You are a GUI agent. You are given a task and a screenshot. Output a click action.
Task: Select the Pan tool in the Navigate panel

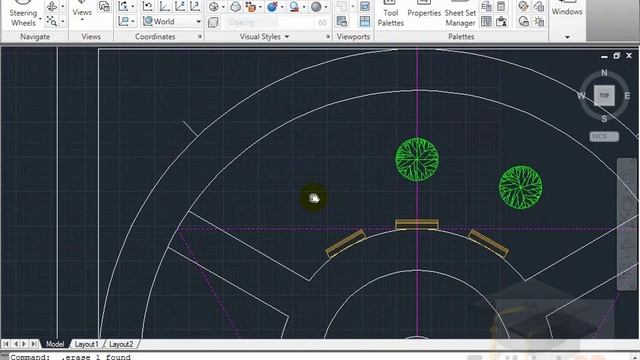tap(52, 6)
